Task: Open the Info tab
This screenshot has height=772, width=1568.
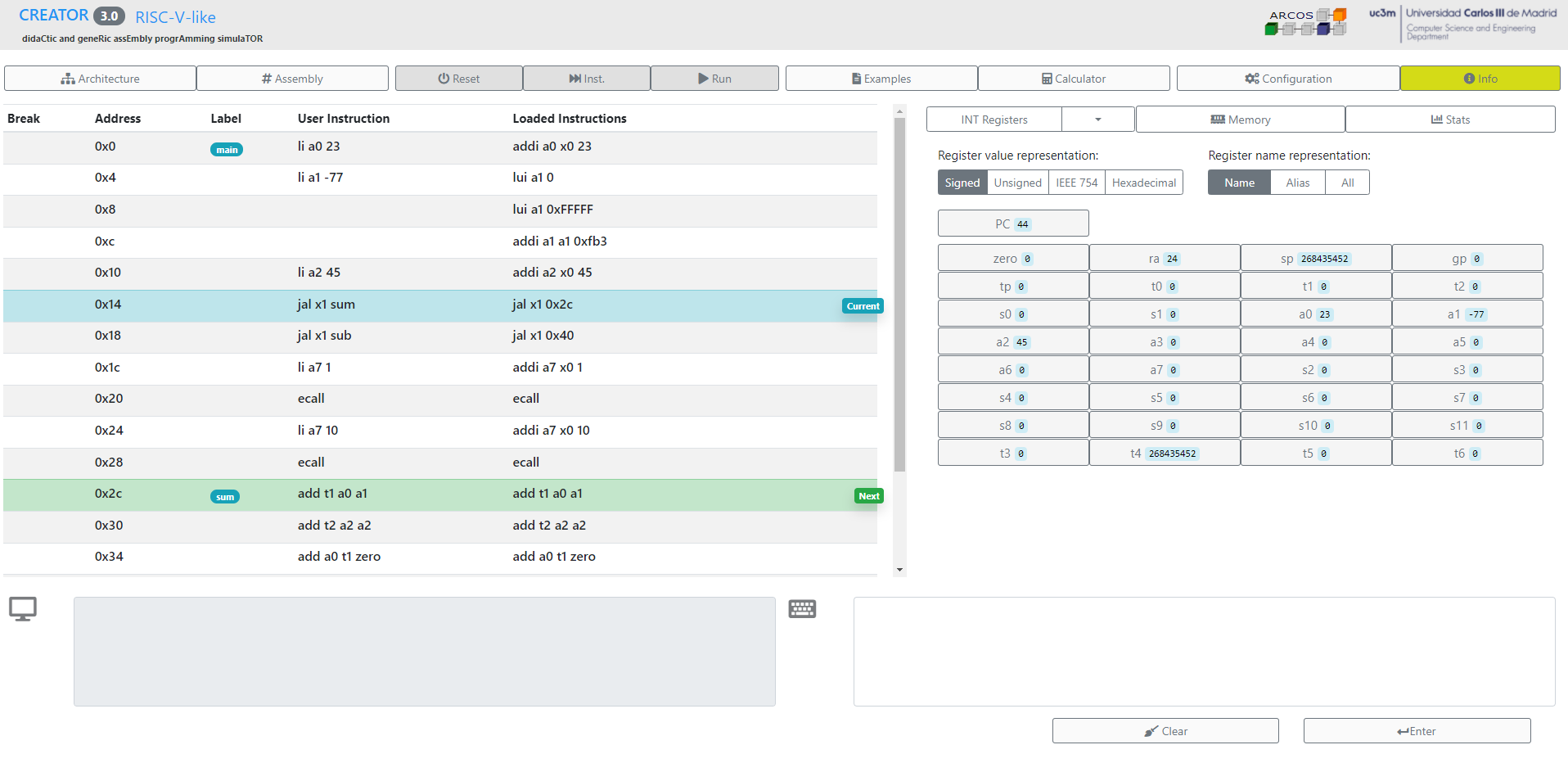Action: coord(1480,78)
